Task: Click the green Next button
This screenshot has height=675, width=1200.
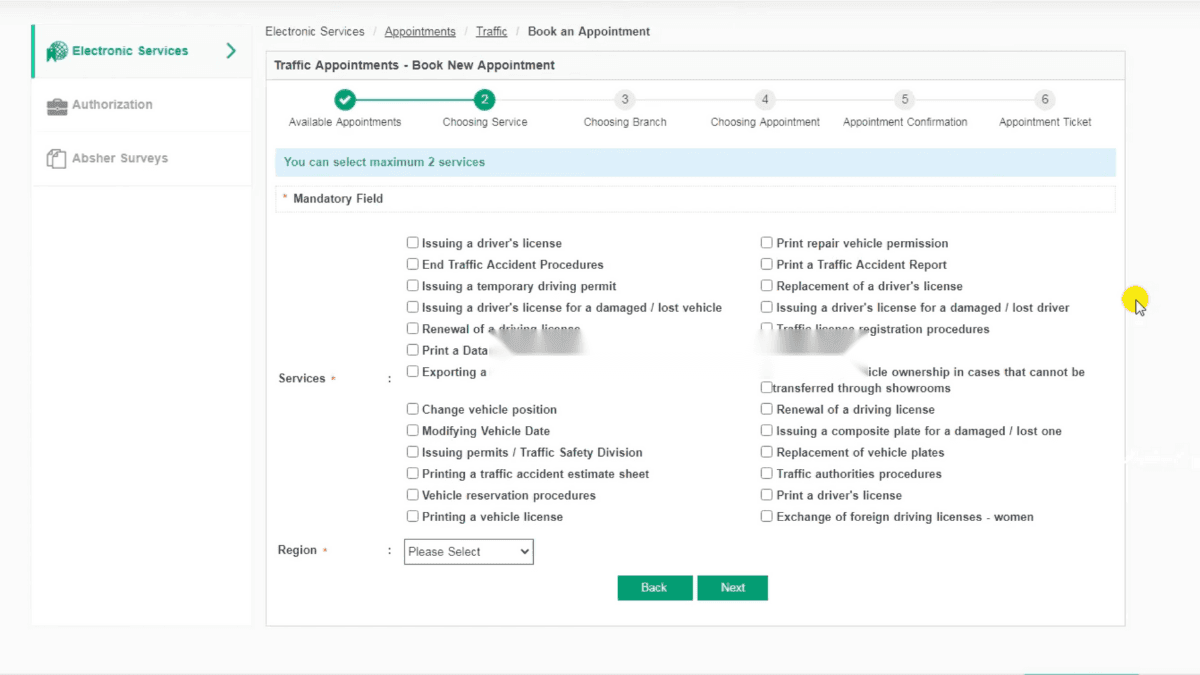Action: point(733,588)
